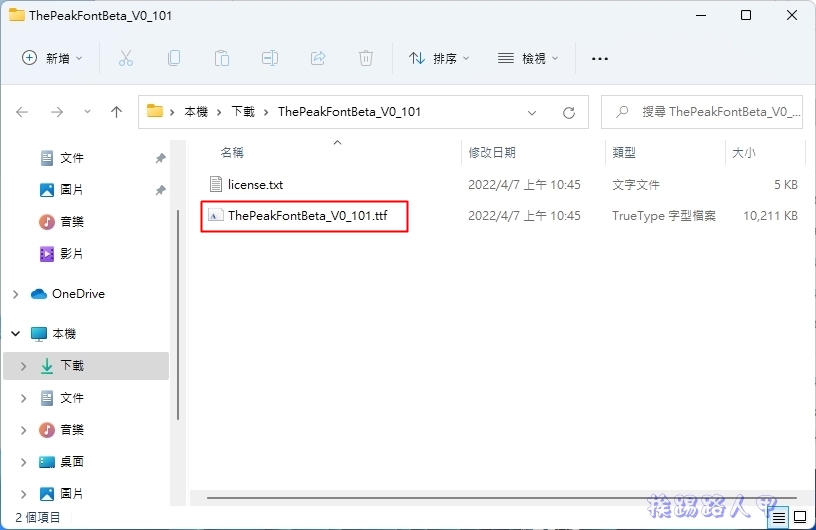This screenshot has height=530, width=816.
Task: Expand the 圖片 node under 本機
Action: pos(23,494)
